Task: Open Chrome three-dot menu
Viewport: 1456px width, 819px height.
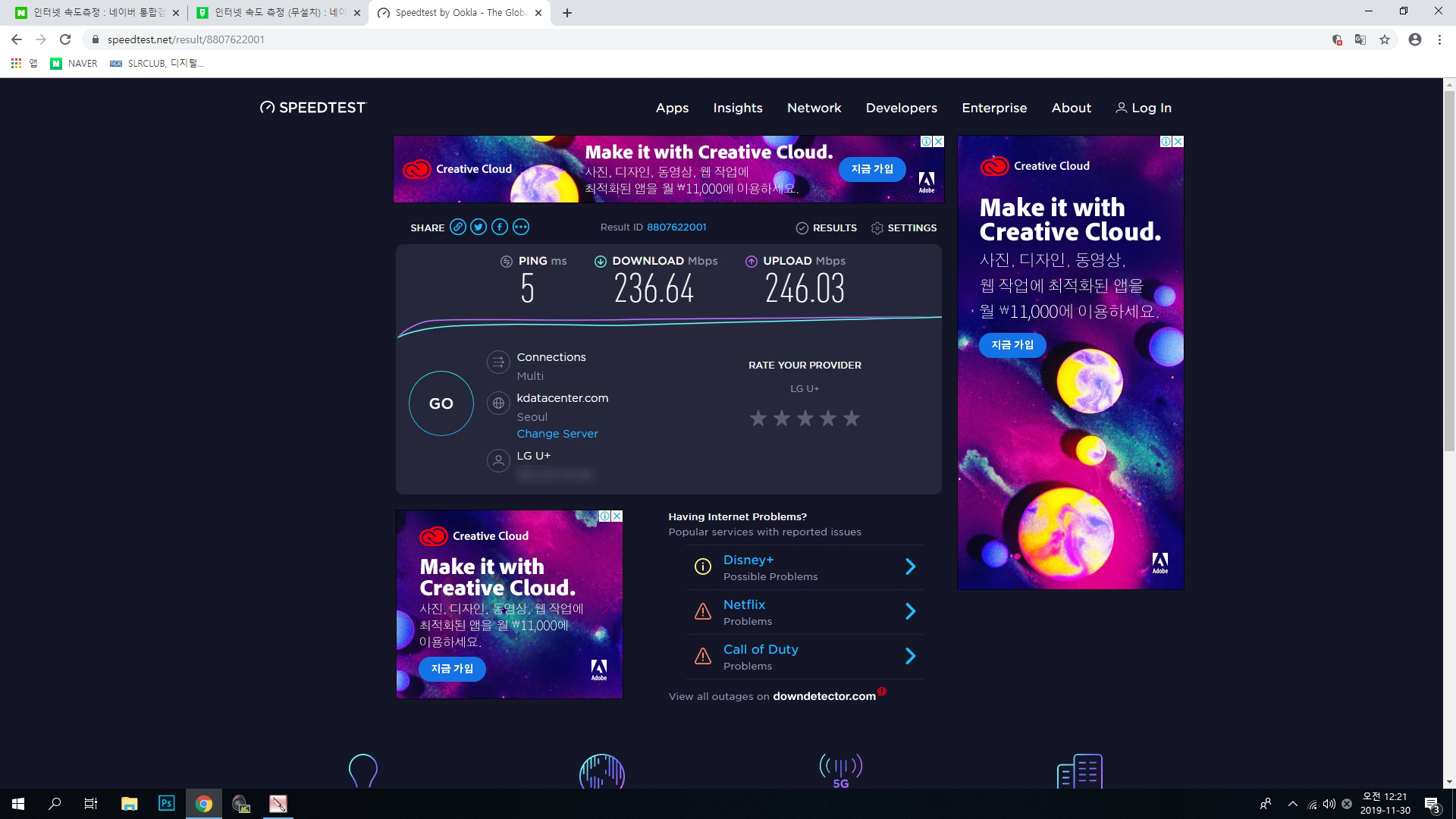Action: (1439, 39)
